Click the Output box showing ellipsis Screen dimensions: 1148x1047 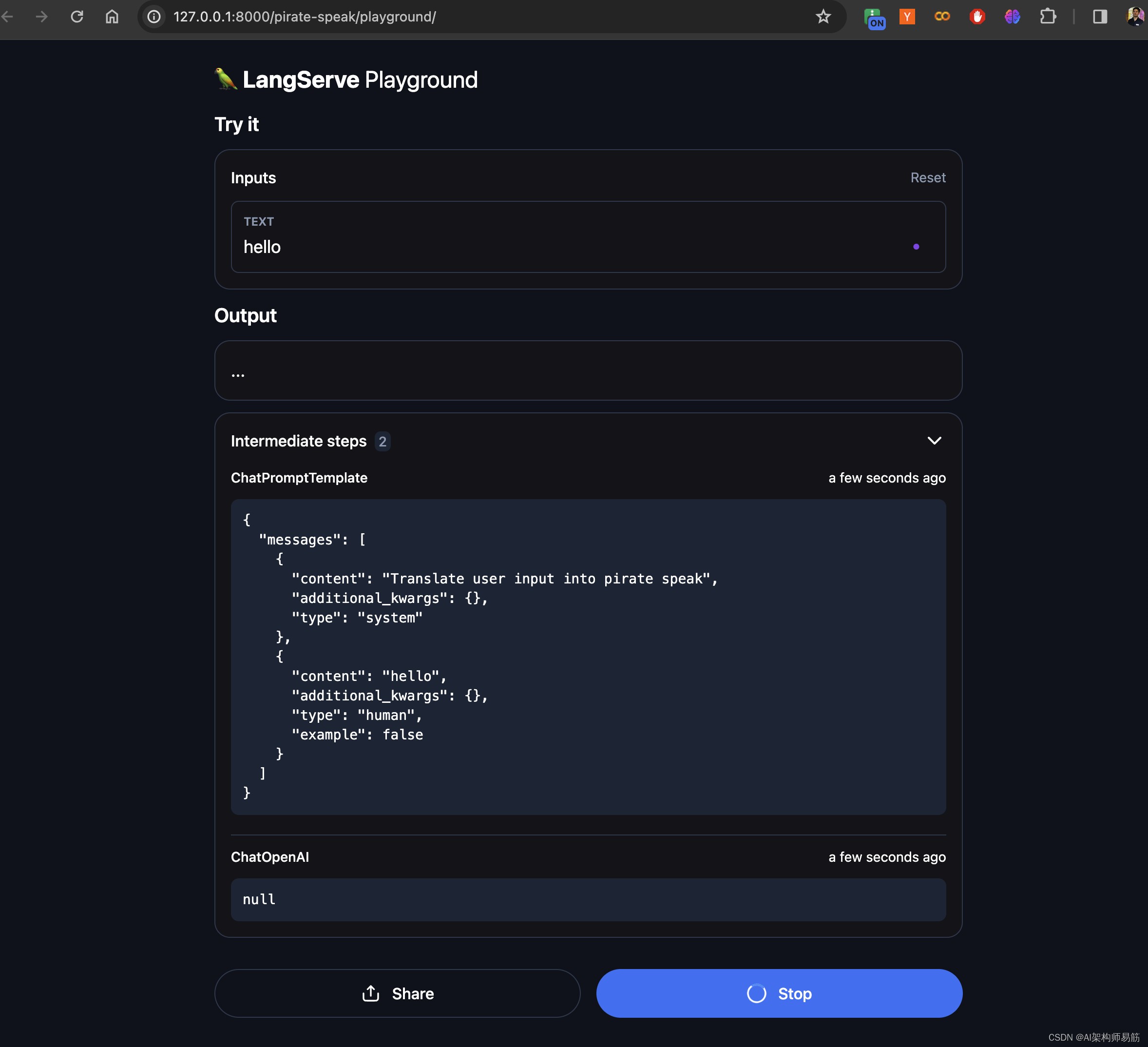[x=588, y=370]
